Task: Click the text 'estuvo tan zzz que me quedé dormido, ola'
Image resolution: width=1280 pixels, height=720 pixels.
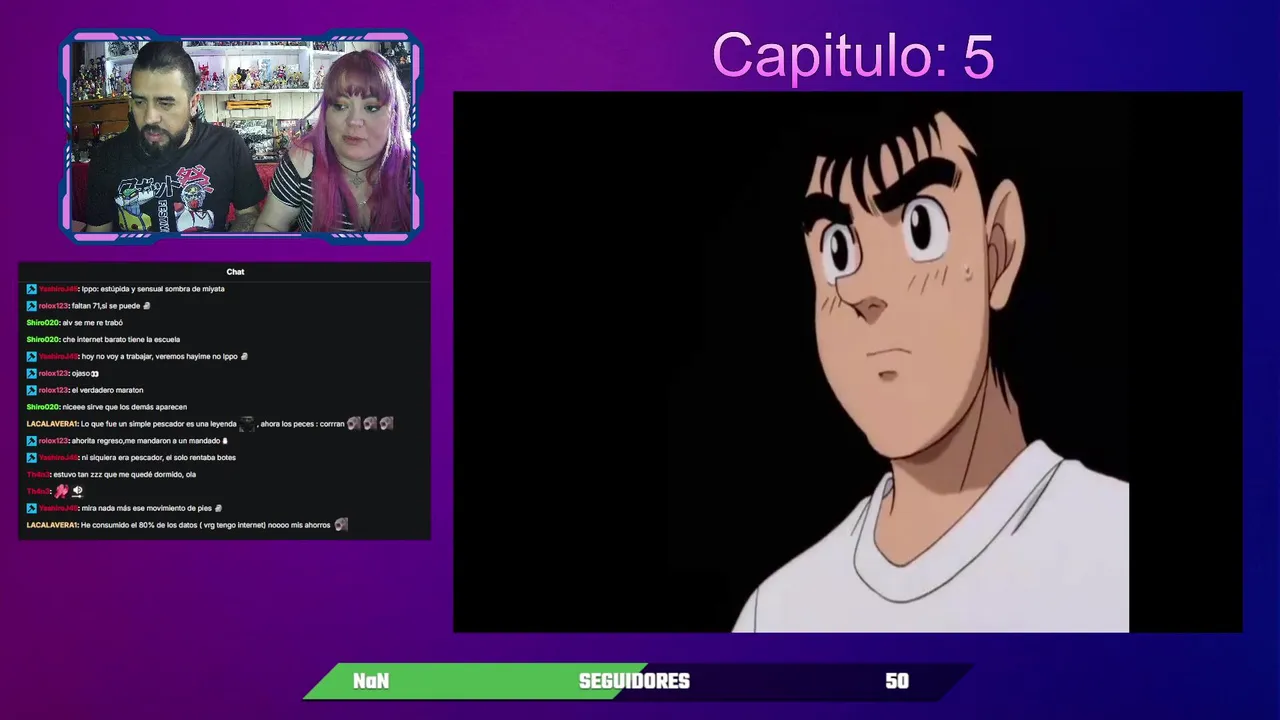Action: pos(124,475)
